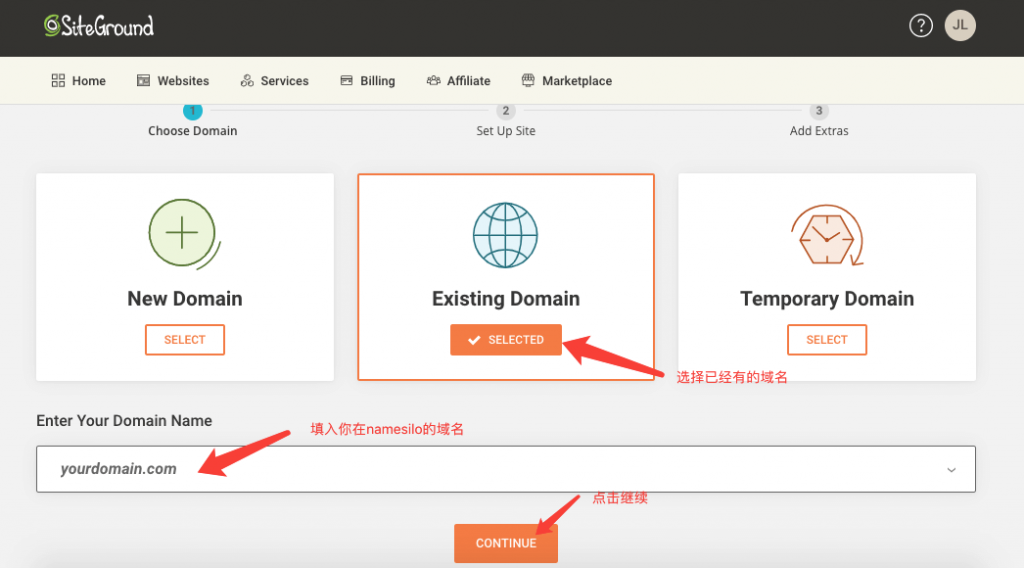Click the Temporary Domain clock icon
This screenshot has height=568, width=1024.
tap(827, 236)
